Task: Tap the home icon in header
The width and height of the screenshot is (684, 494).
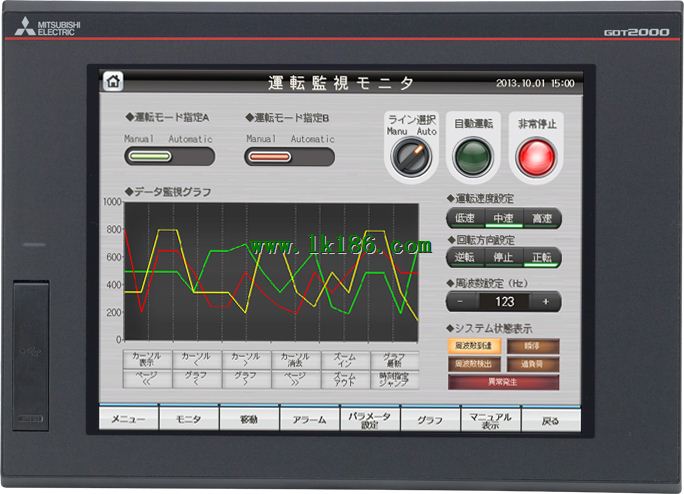Action: [x=116, y=82]
